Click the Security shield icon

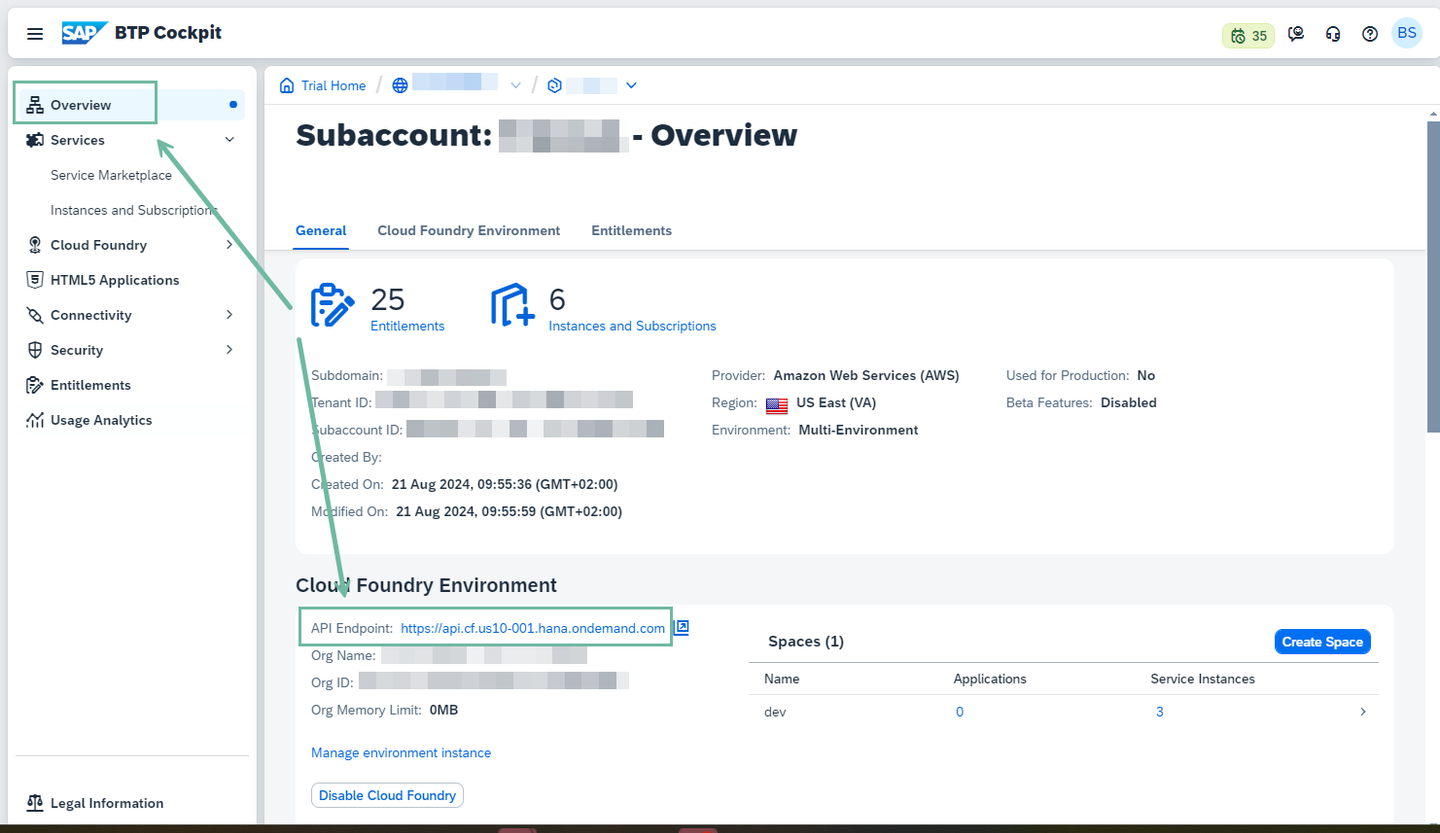[34, 350]
